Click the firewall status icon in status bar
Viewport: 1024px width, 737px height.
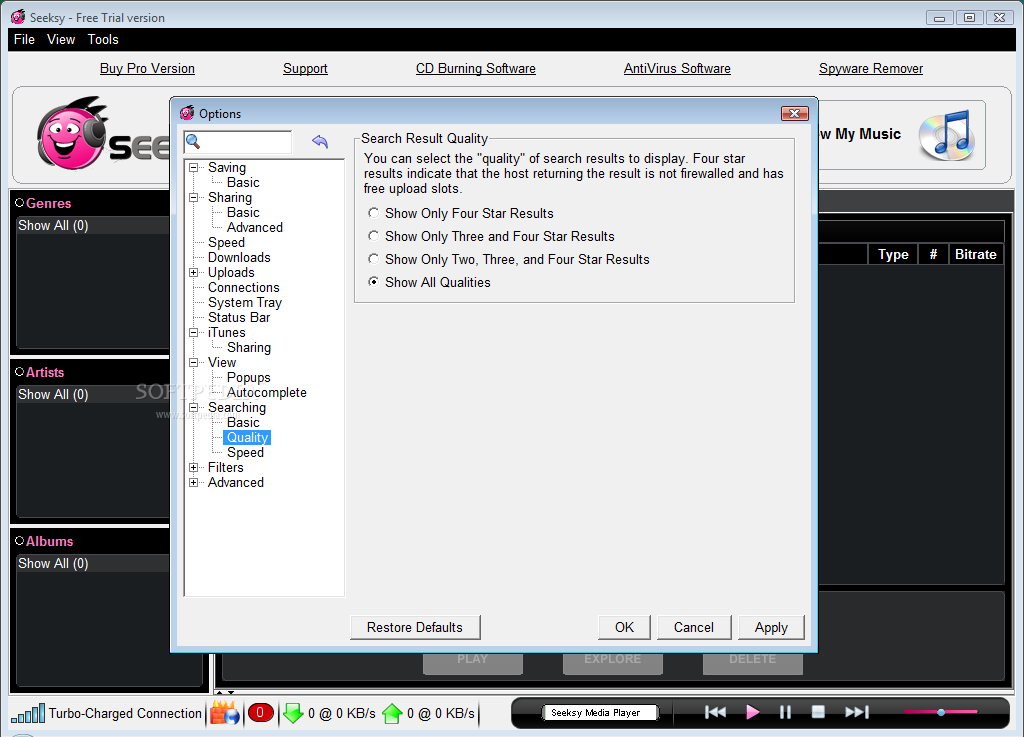click(224, 713)
